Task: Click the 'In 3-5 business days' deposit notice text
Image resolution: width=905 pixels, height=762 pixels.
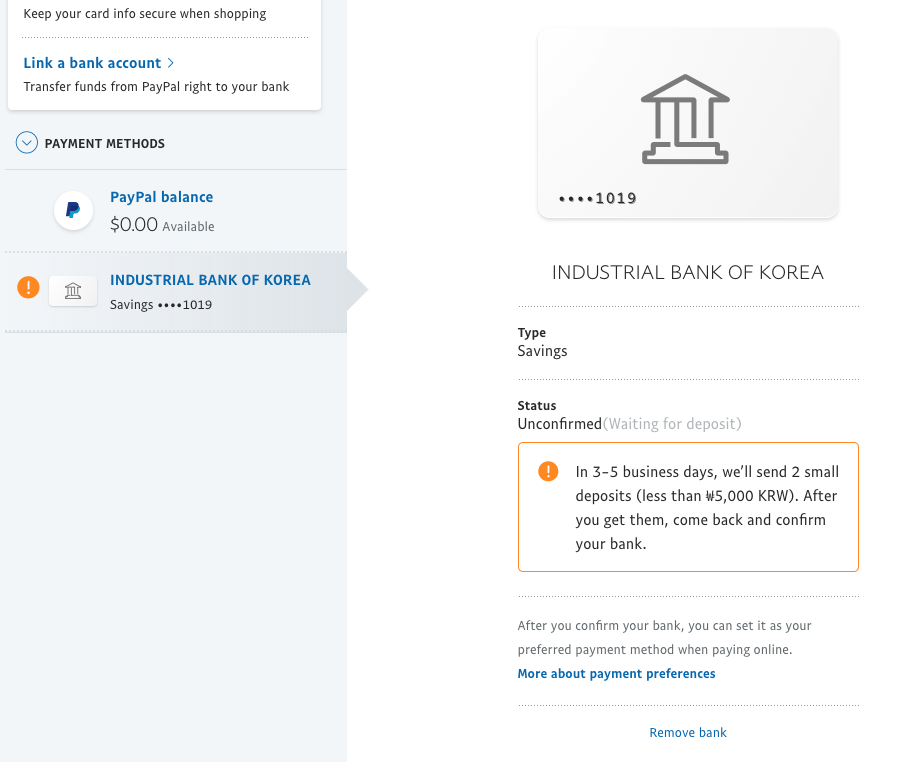Action: coord(707,507)
